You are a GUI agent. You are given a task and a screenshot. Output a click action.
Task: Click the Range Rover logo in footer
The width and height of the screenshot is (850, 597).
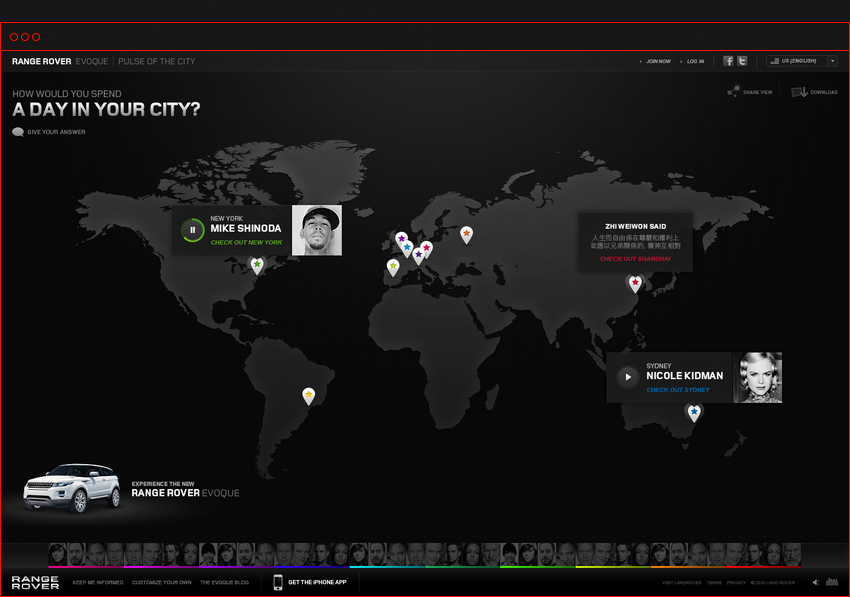tap(35, 582)
